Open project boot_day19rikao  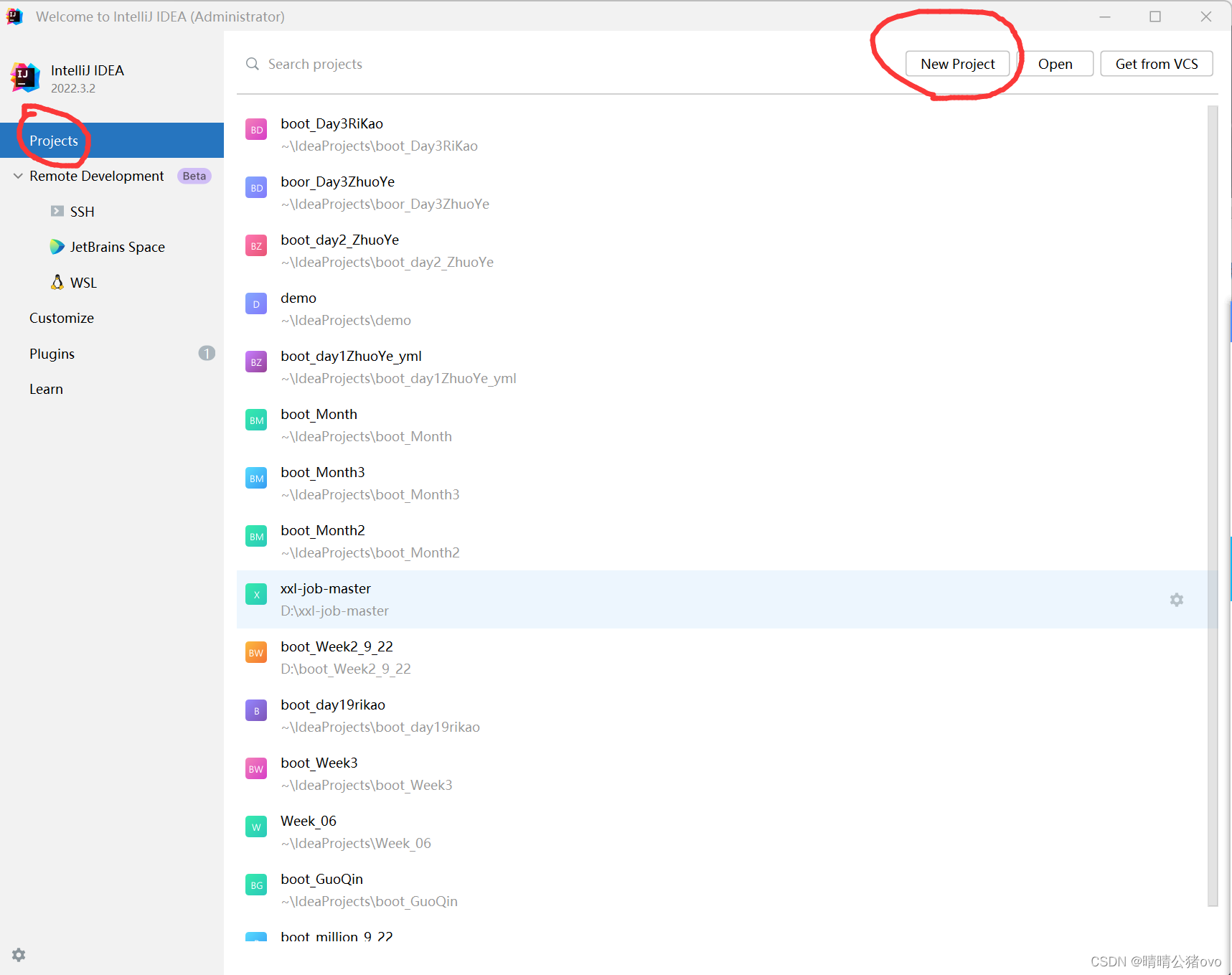click(721, 715)
